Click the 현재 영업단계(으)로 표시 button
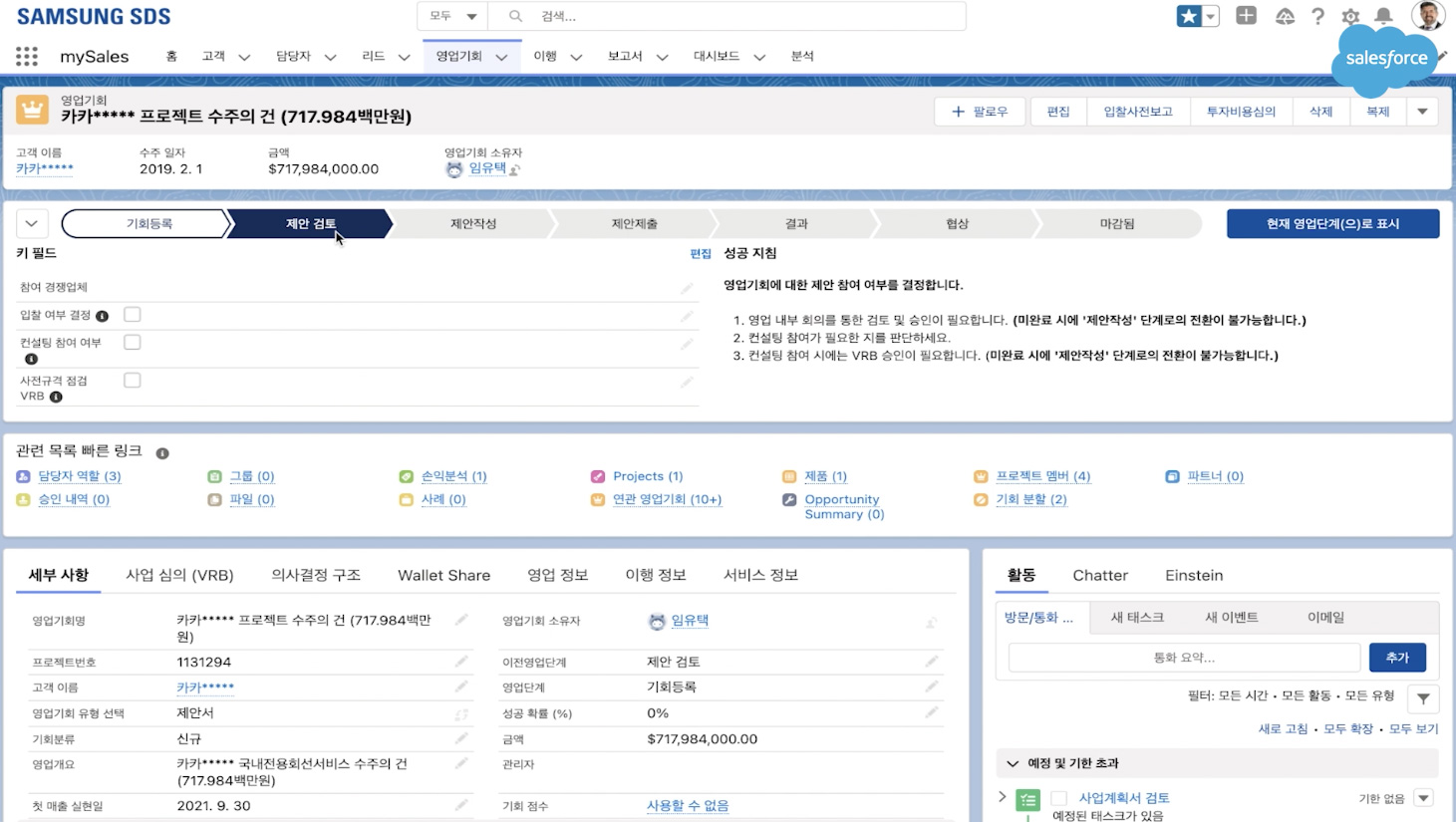The height and width of the screenshot is (822, 1456). click(x=1332, y=224)
